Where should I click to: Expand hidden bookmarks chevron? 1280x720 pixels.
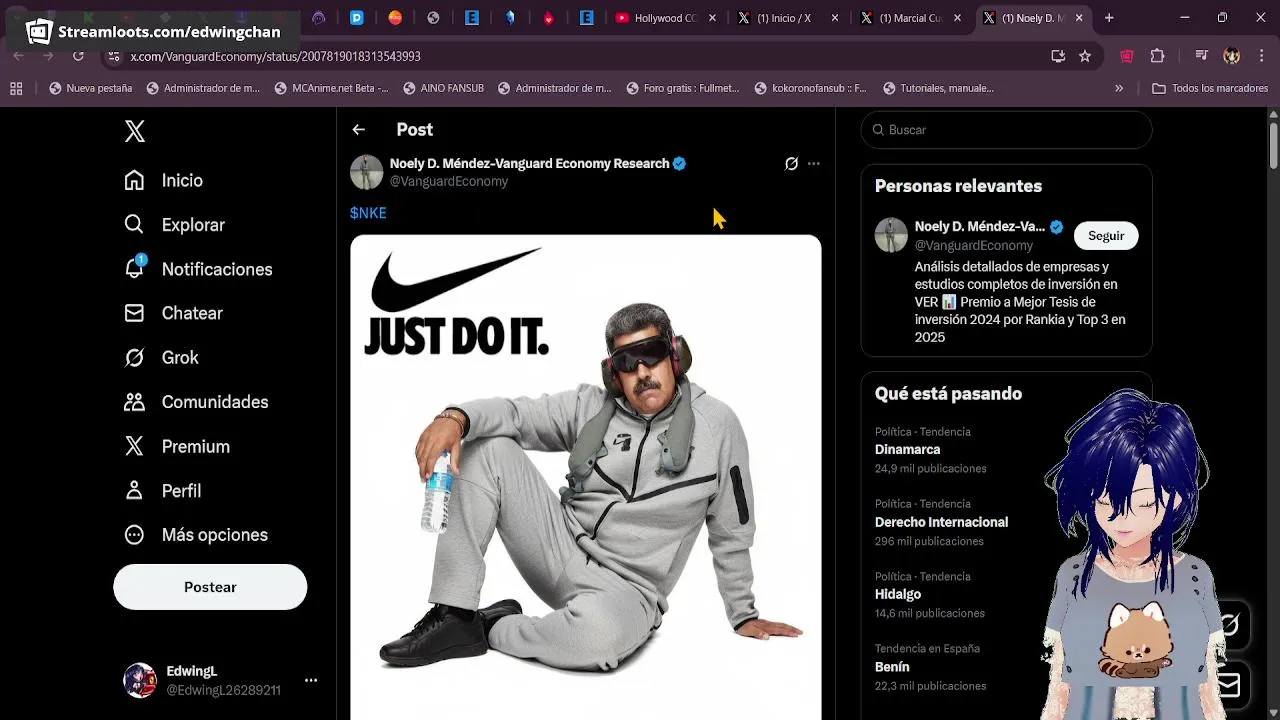[x=1119, y=88]
